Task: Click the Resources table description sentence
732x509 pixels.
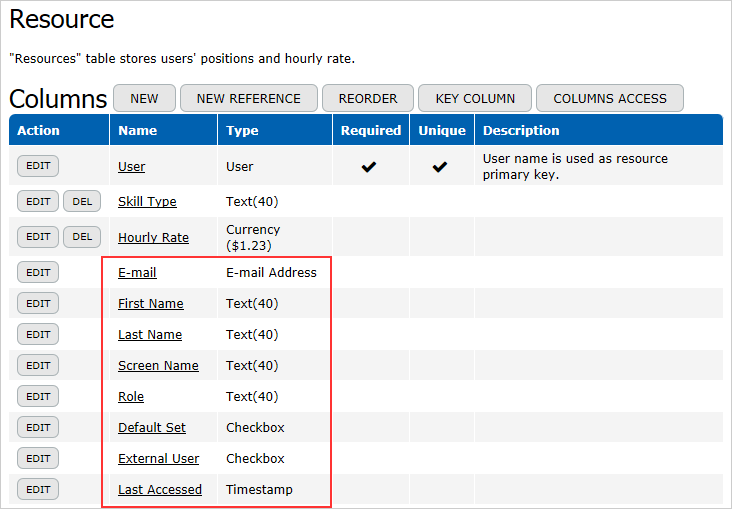Action: tap(182, 58)
